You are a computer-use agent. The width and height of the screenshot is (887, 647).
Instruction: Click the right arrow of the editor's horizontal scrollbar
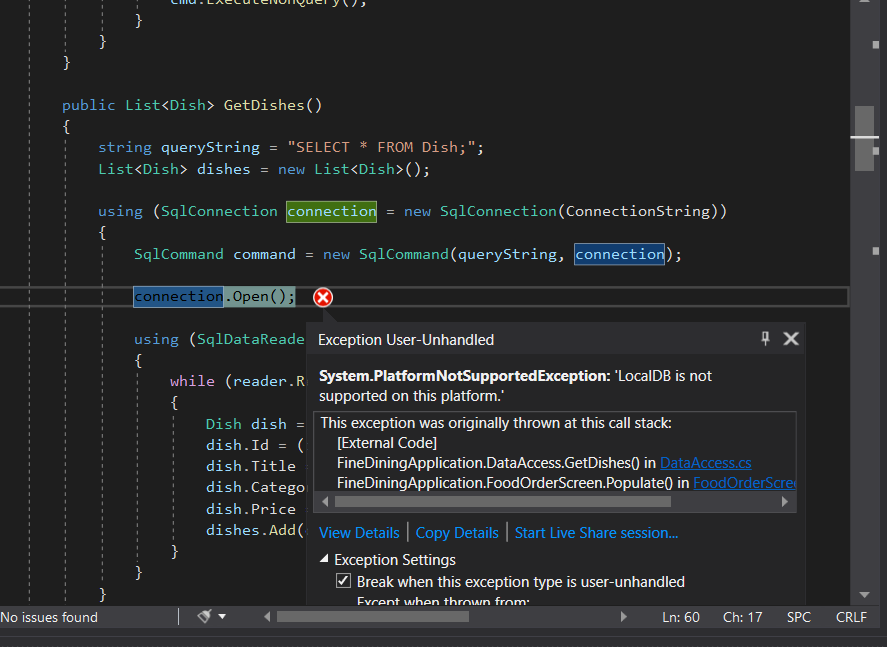pyautogui.click(x=624, y=617)
